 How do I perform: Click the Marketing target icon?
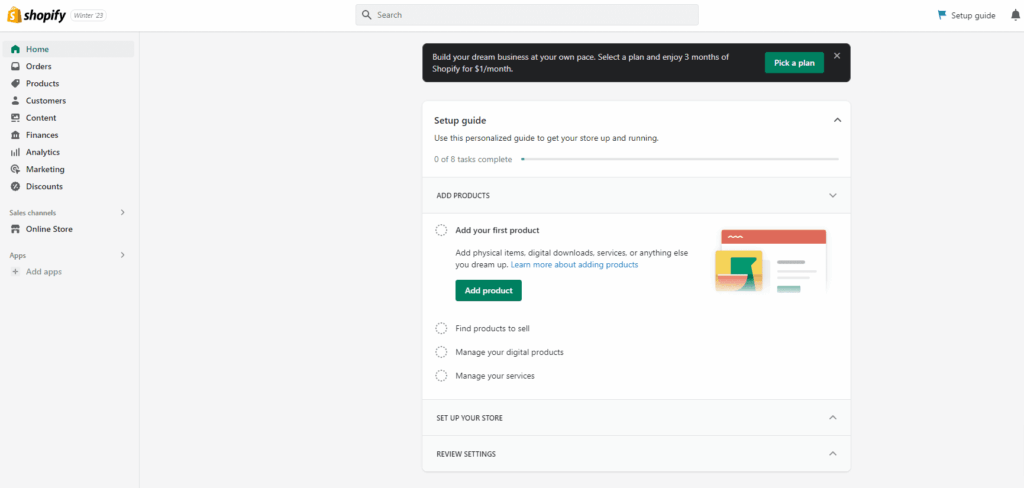[x=16, y=169]
